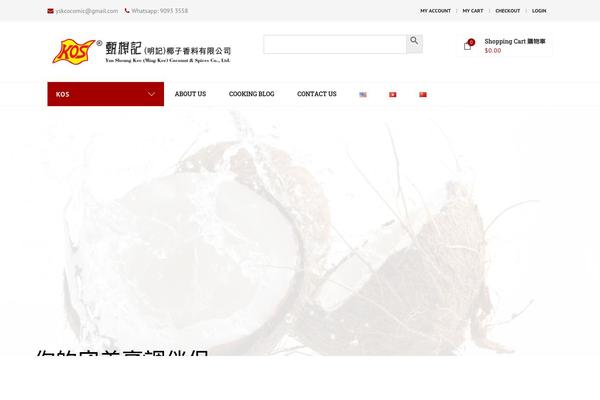Click the LOGIN link

539,11
